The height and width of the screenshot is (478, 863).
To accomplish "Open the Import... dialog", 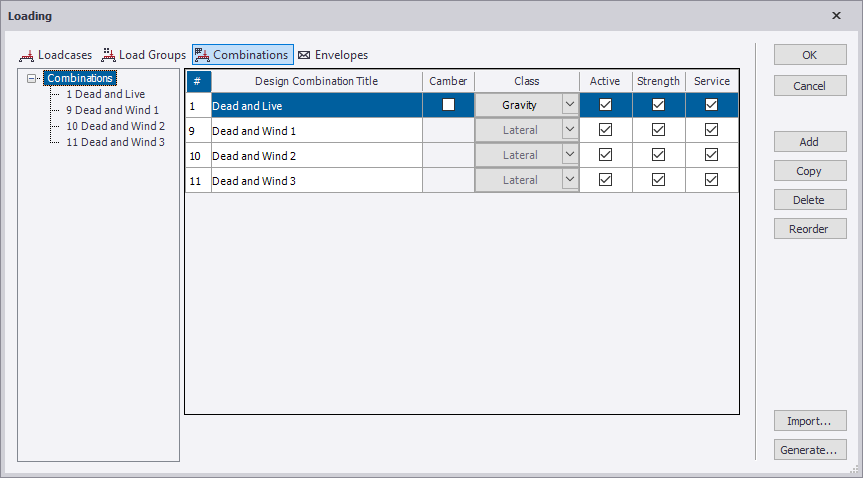I will click(810, 421).
